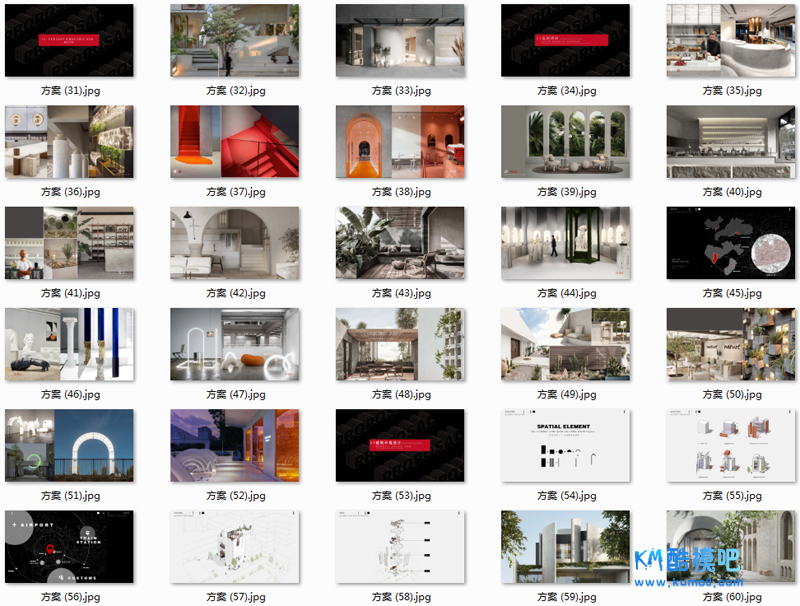Screen dimensions: 800x606
Task: Select the file label 方案 (53).jpg
Action: [x=401, y=495]
